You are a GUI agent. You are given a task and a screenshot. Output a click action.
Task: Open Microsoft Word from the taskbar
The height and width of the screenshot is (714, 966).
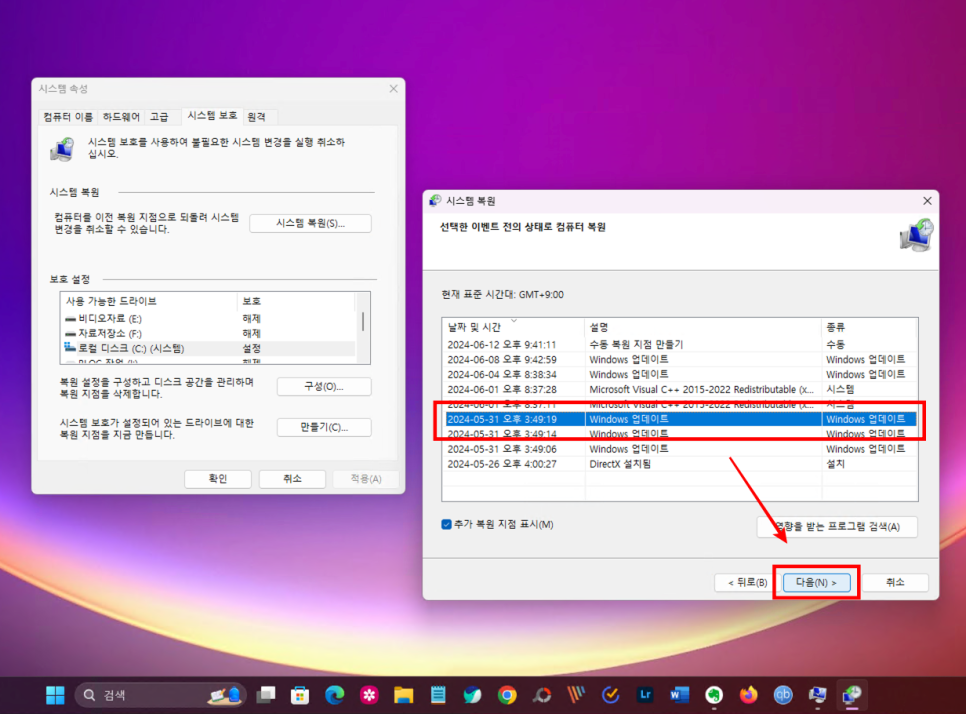click(680, 695)
